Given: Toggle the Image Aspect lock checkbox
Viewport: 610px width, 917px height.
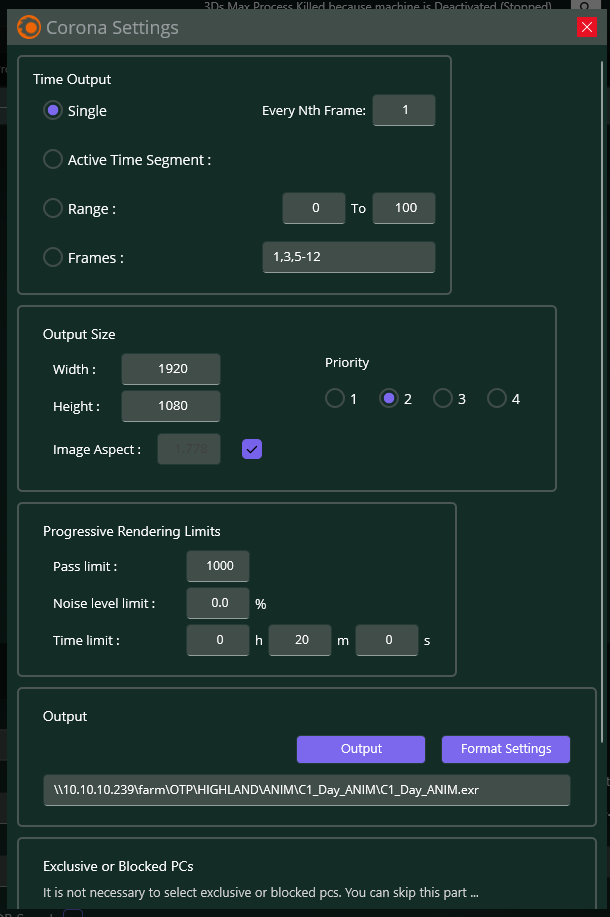Looking at the screenshot, I should [x=252, y=449].
